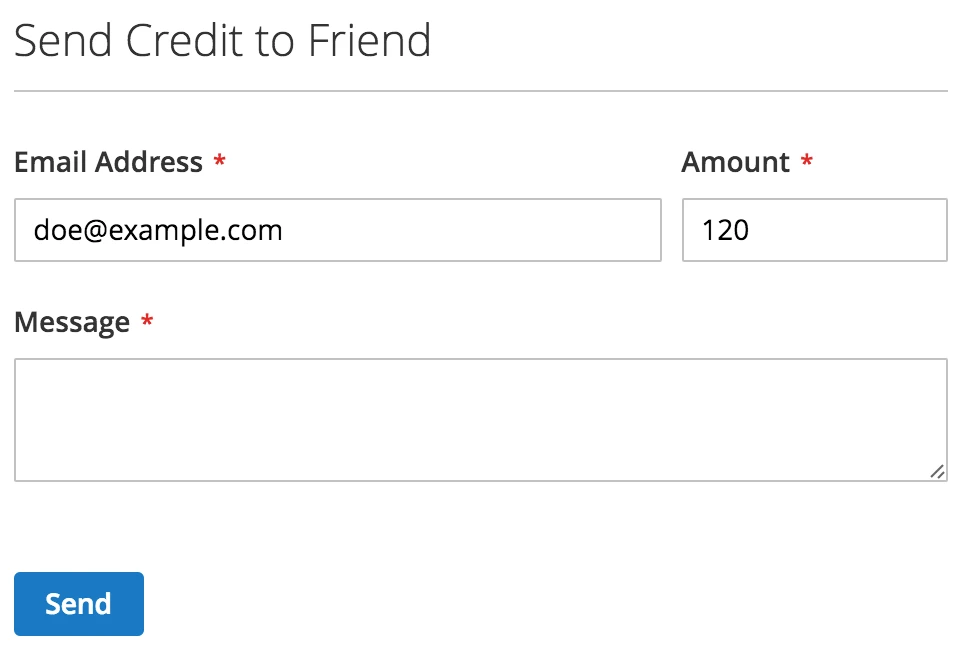This screenshot has height=658, width=980.
Task: Click the red asterisk beside Email Address
Action: pyautogui.click(x=221, y=162)
